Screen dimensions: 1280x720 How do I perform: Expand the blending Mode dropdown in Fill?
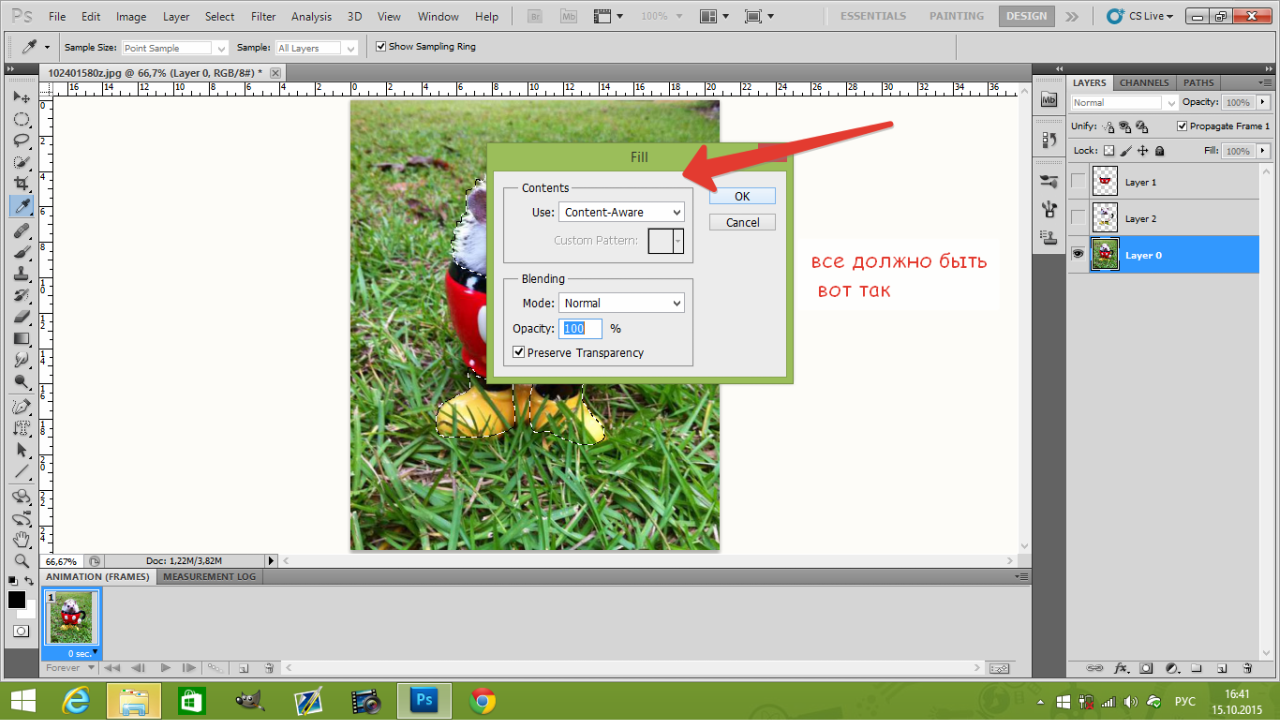(x=621, y=303)
